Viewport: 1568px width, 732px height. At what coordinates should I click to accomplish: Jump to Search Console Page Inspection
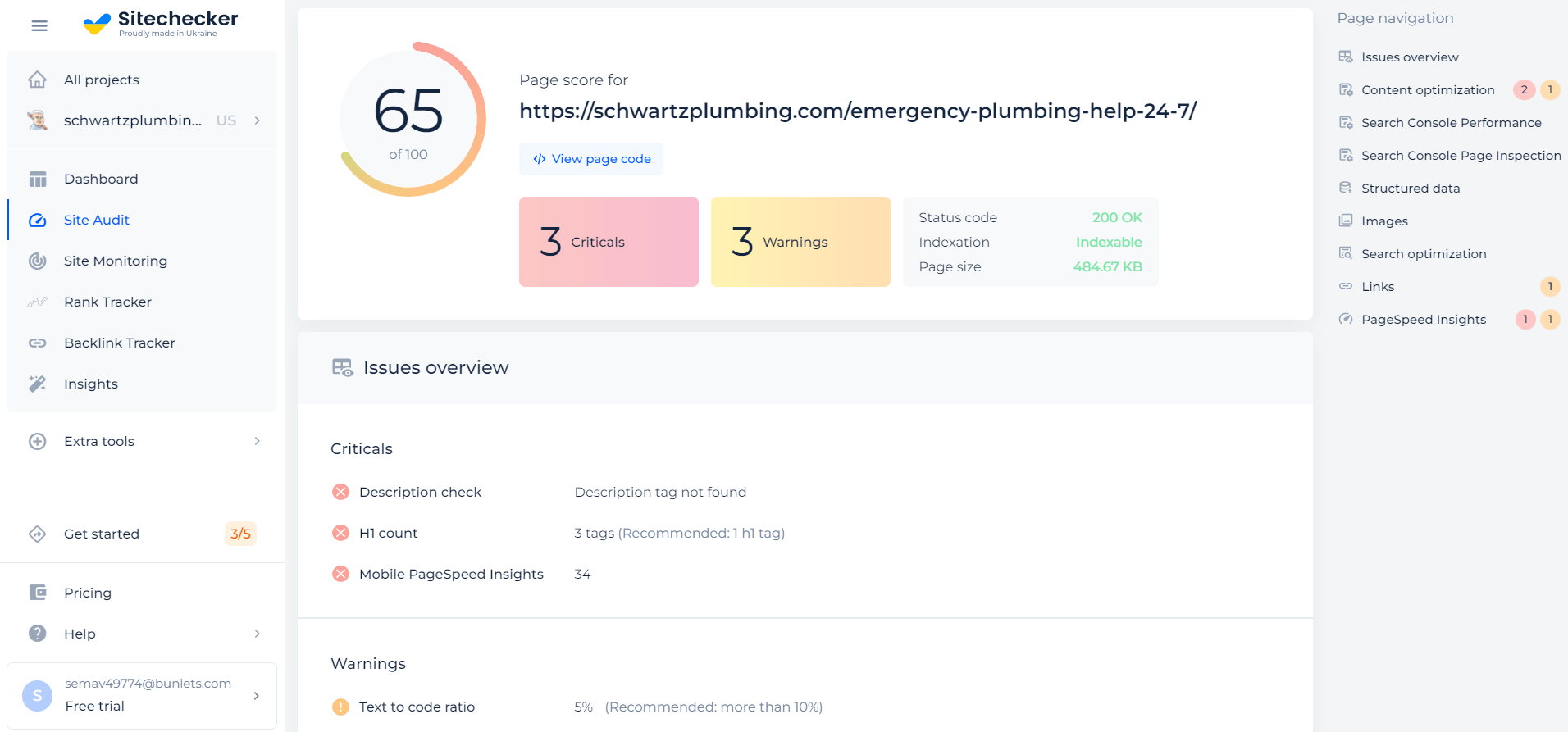1461,156
